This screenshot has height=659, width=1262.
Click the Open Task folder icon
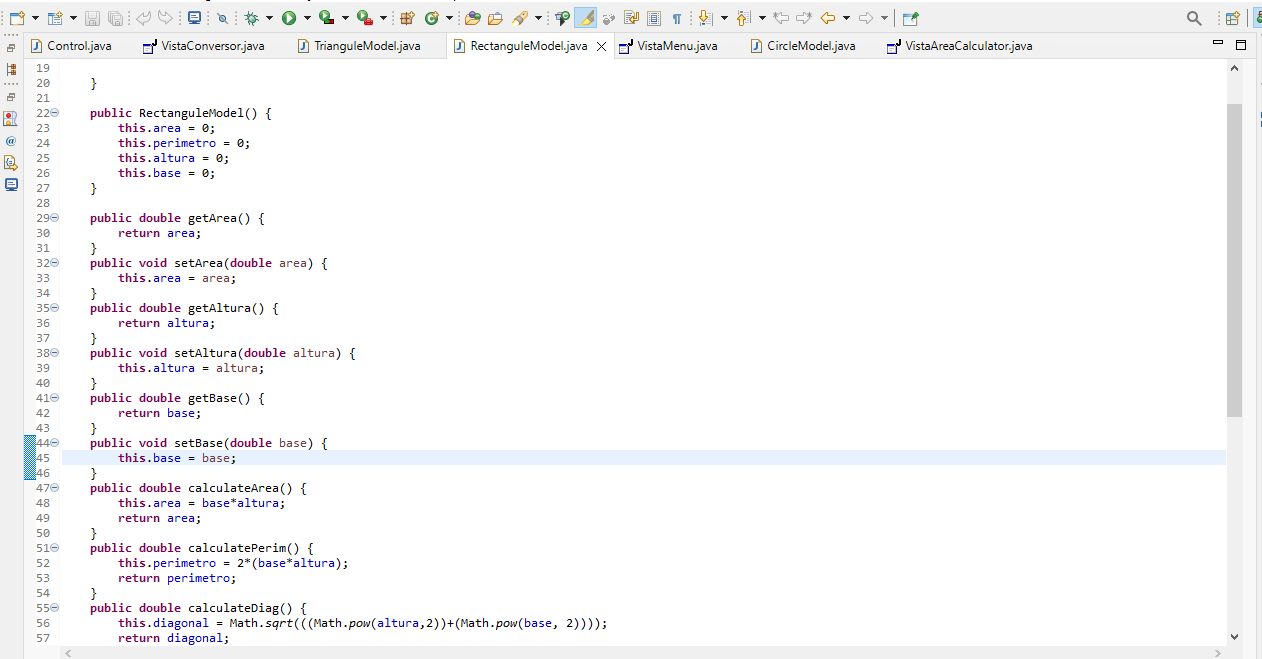tap(495, 18)
